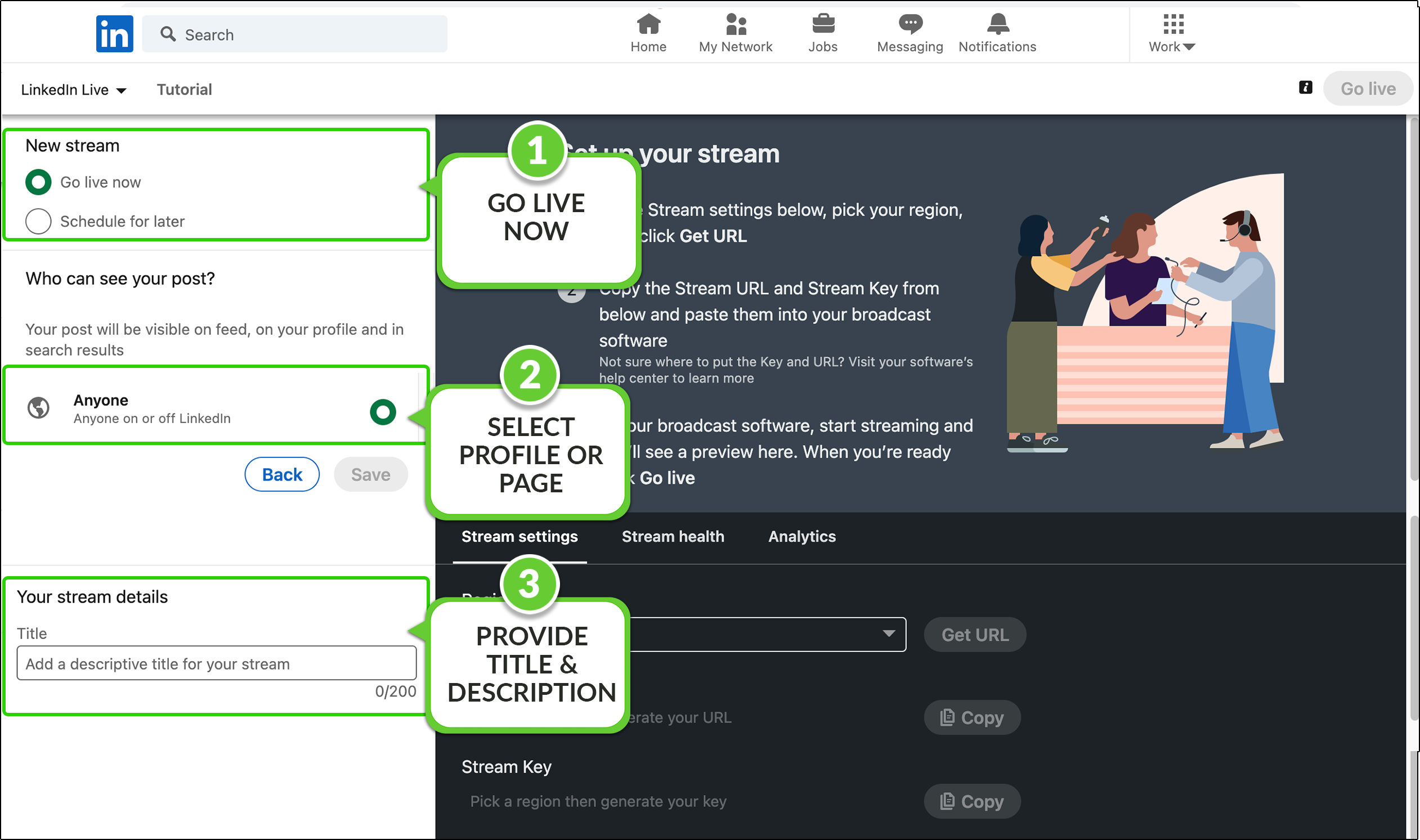
Task: Open the Work apps grid icon
Action: (x=1173, y=24)
